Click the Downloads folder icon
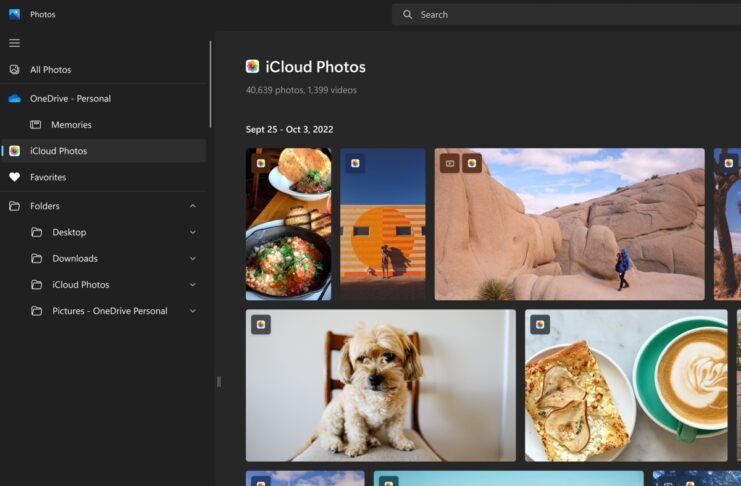 click(36, 259)
